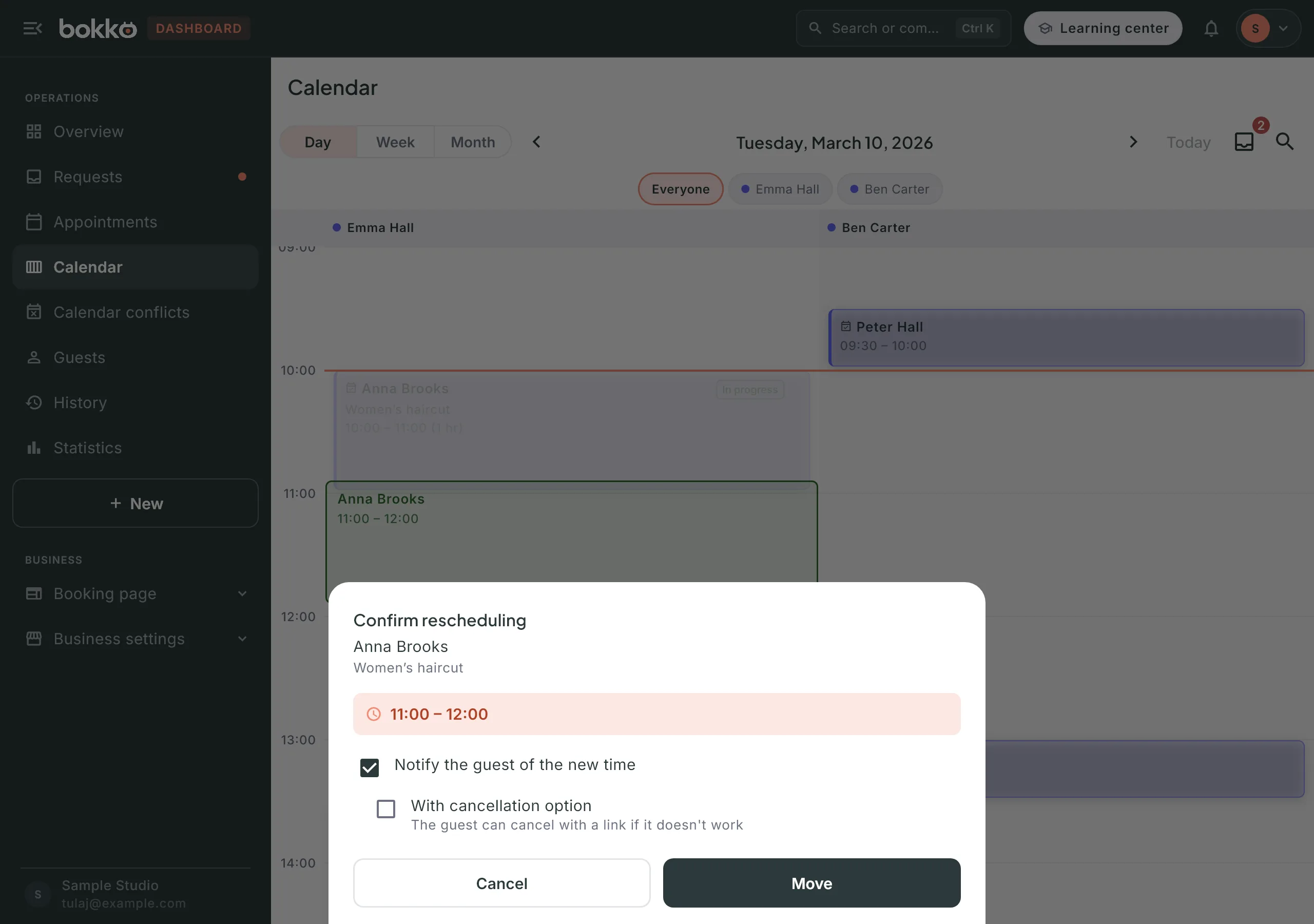This screenshot has width=1314, height=924.
Task: Click the Calendar conflicts icon
Action: (34, 312)
